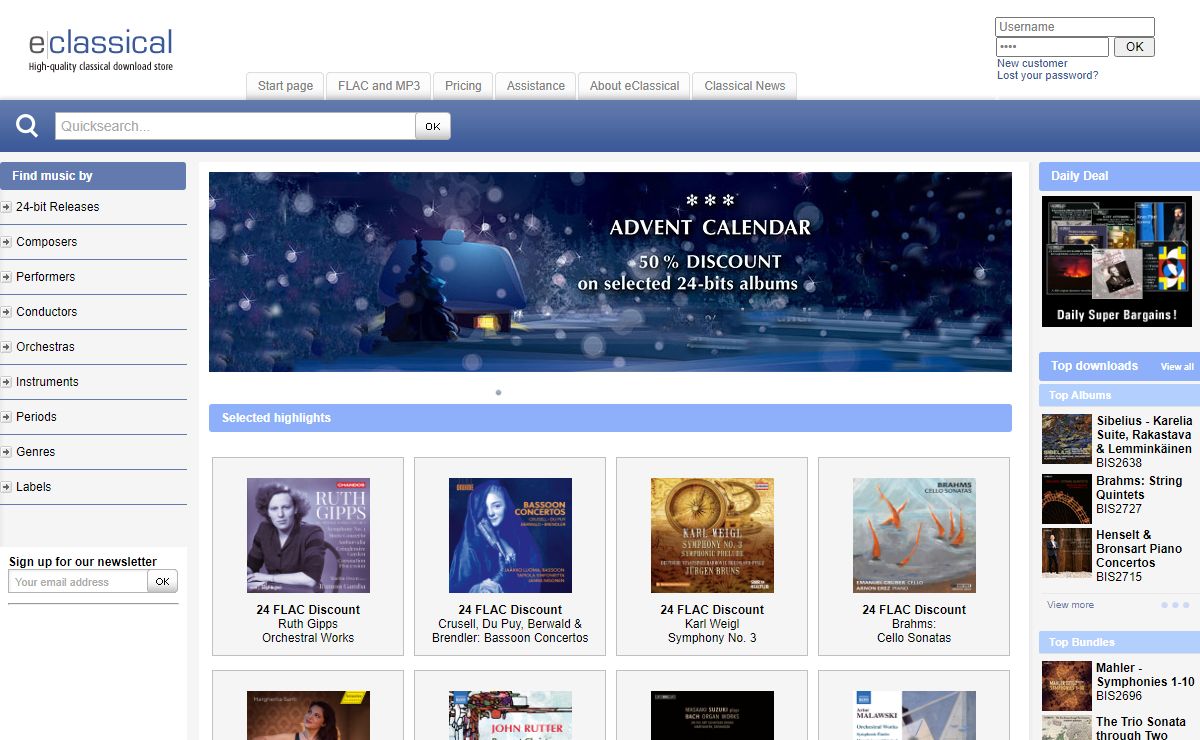Click arrow icon beside Composers
Screen dimensions: 1200x740
pyautogui.click(x=7, y=242)
